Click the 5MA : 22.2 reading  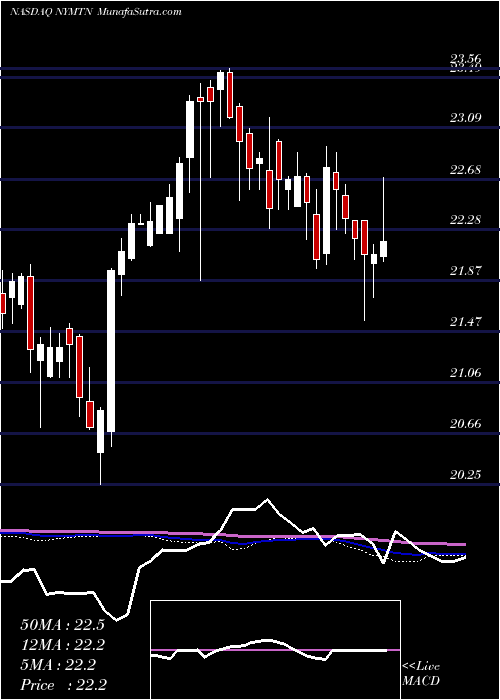pos(58,665)
